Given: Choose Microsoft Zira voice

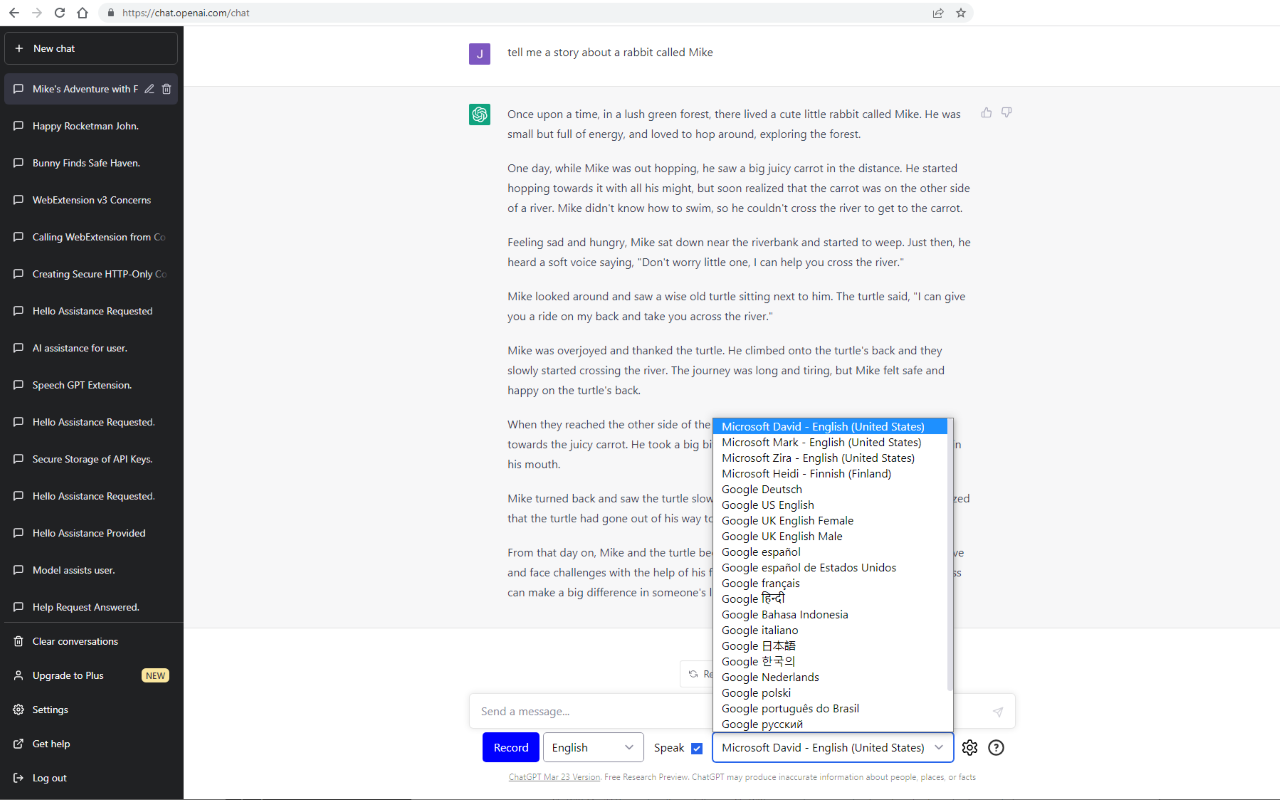Looking at the screenshot, I should click(x=830, y=458).
